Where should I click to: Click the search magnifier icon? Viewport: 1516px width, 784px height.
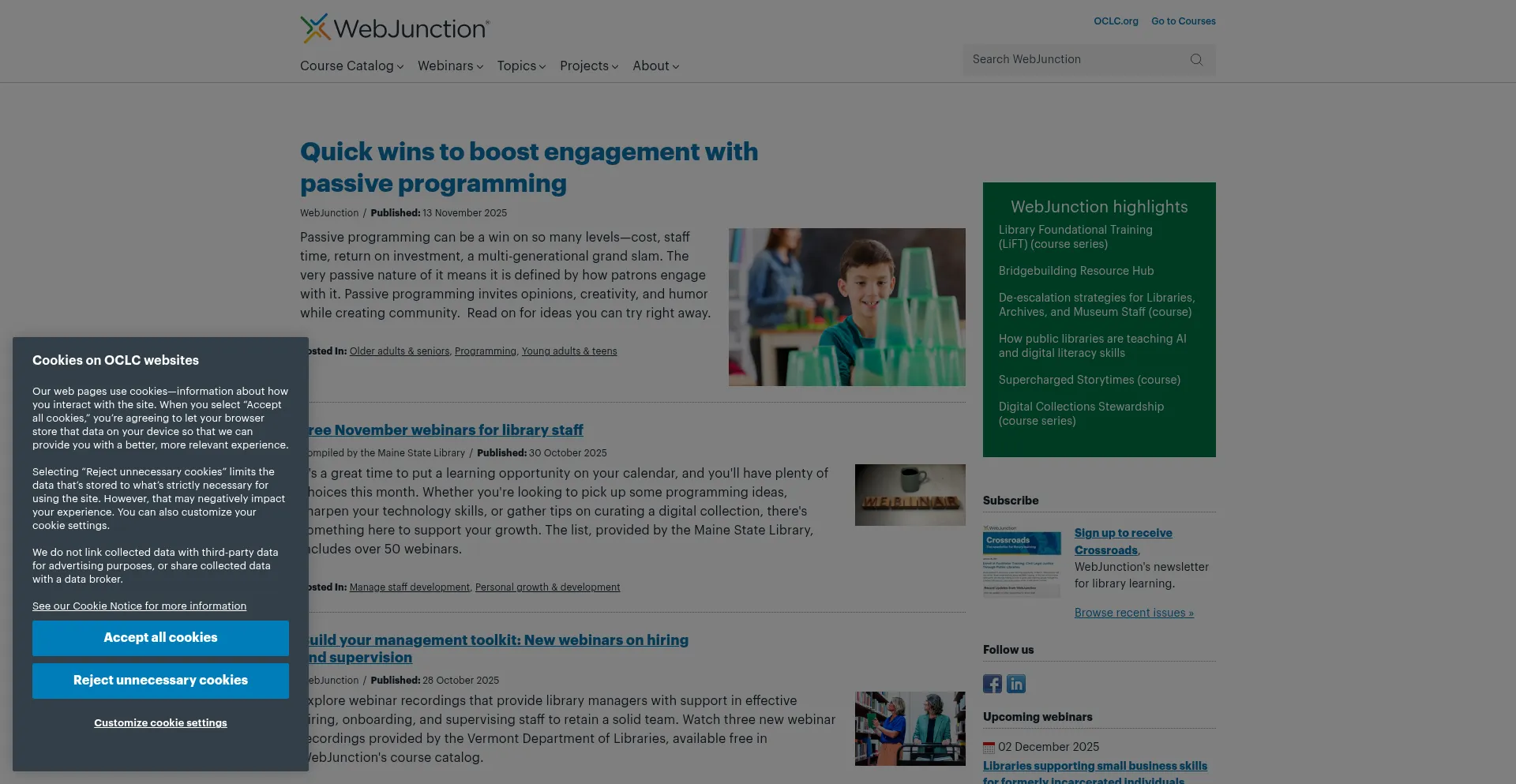[x=1196, y=60]
